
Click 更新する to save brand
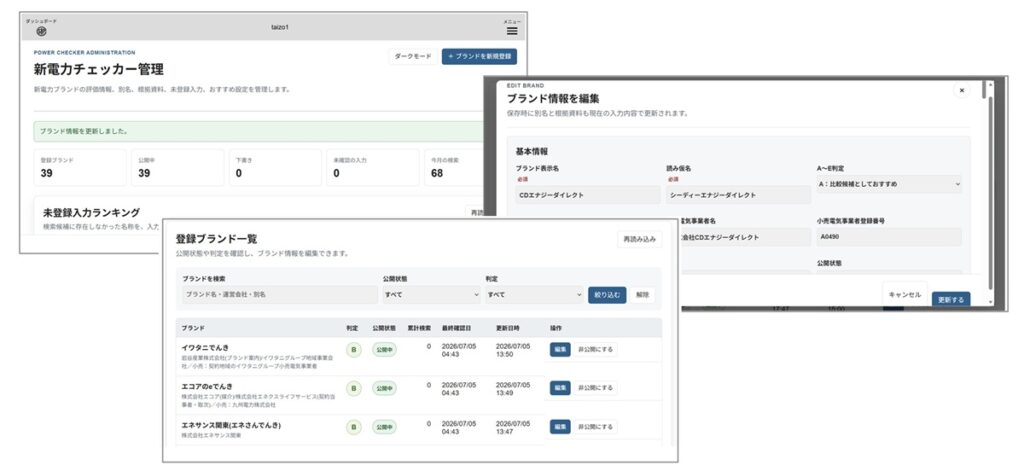(x=951, y=299)
